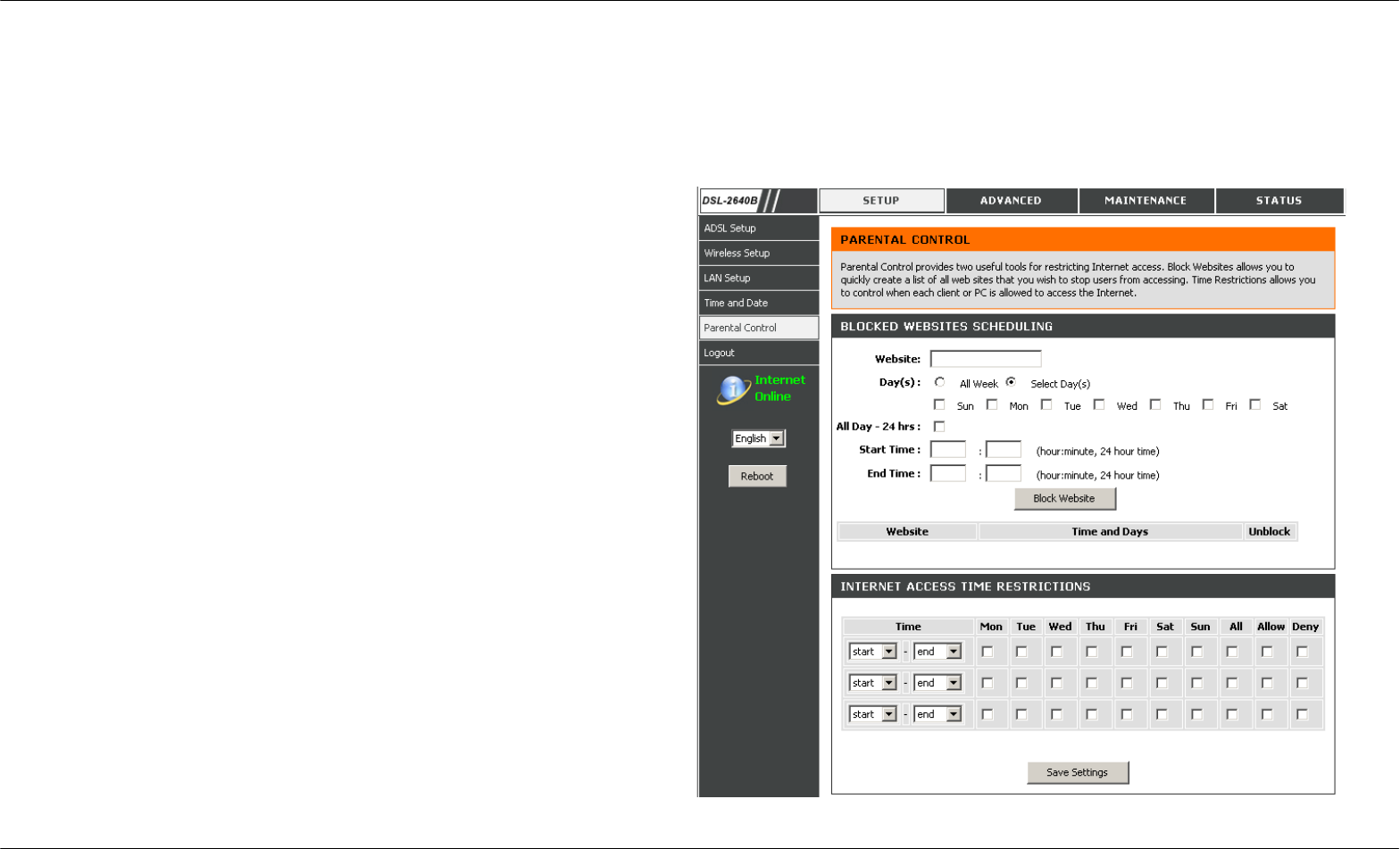1400x849 pixels.
Task: Tick the Sun day checkbox
Action: click(x=939, y=404)
